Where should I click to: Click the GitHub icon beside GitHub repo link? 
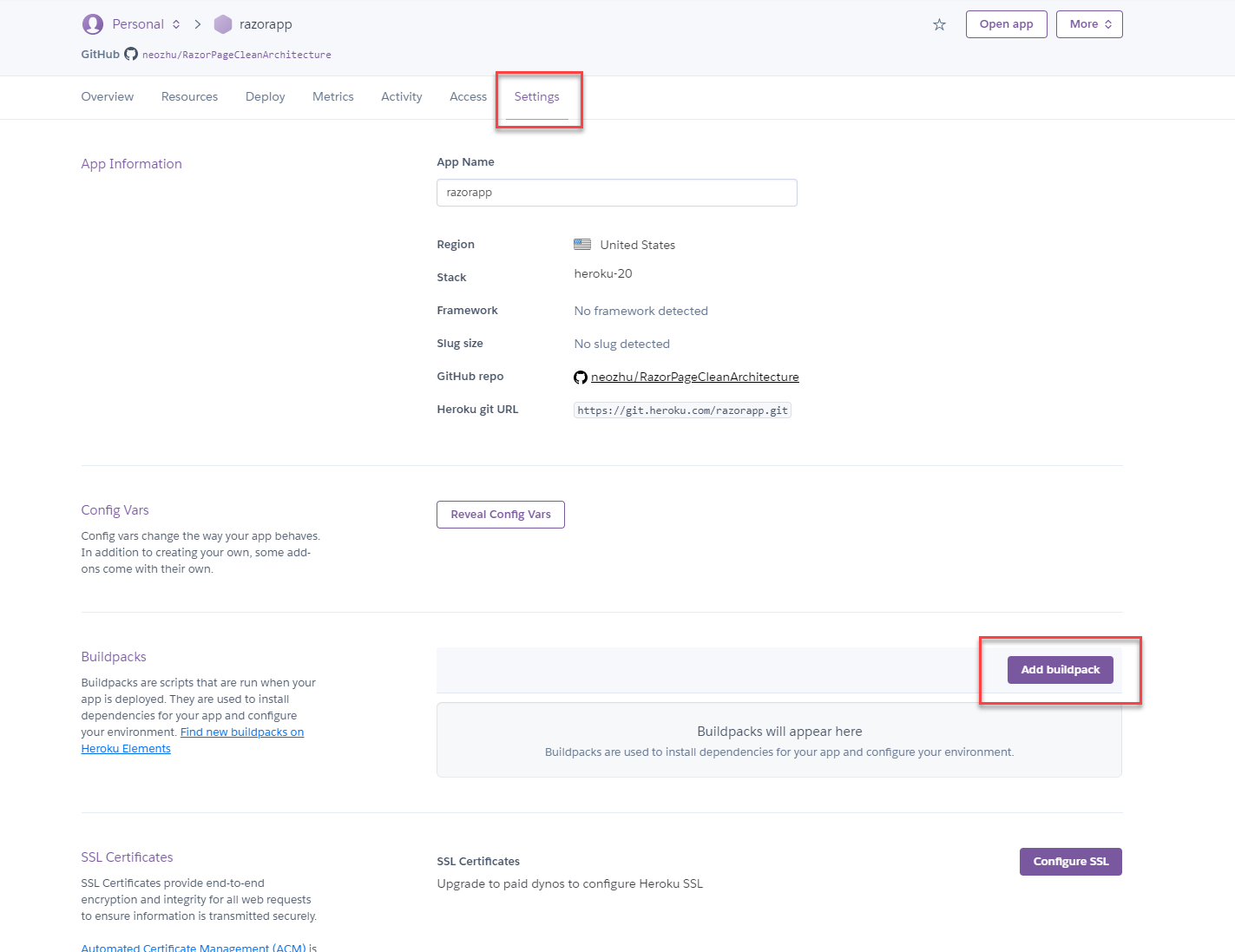pyautogui.click(x=581, y=378)
